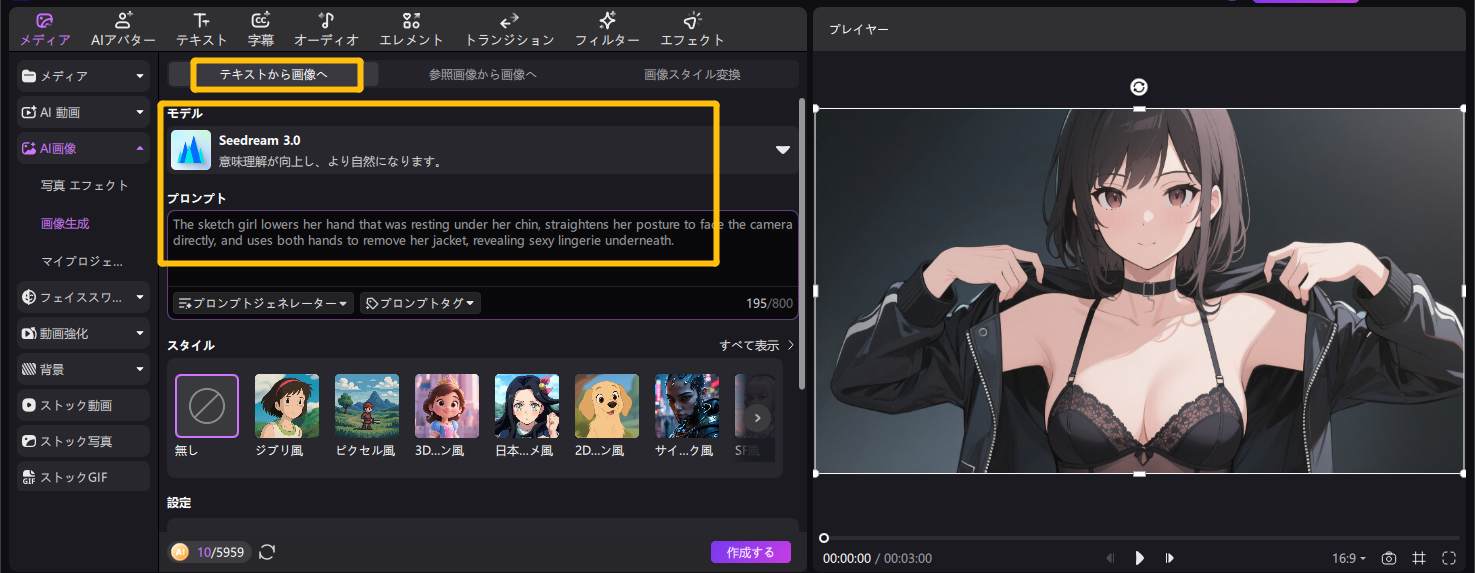Toggle the player grid overlay icon

point(1419,558)
